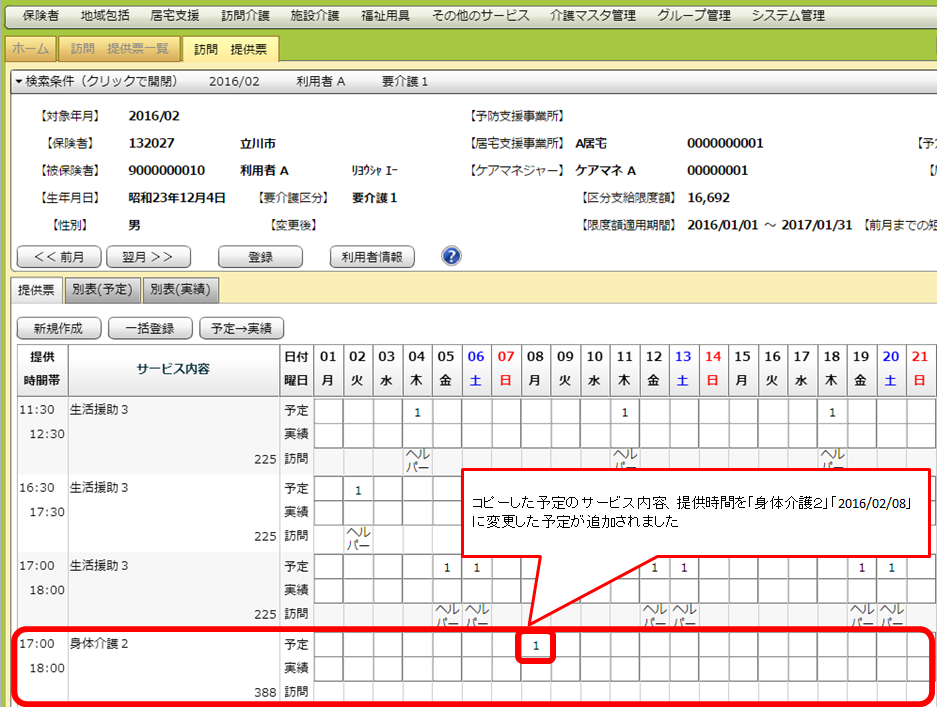Click the 新規作成 button
This screenshot has height=707, width=937.
[58, 328]
